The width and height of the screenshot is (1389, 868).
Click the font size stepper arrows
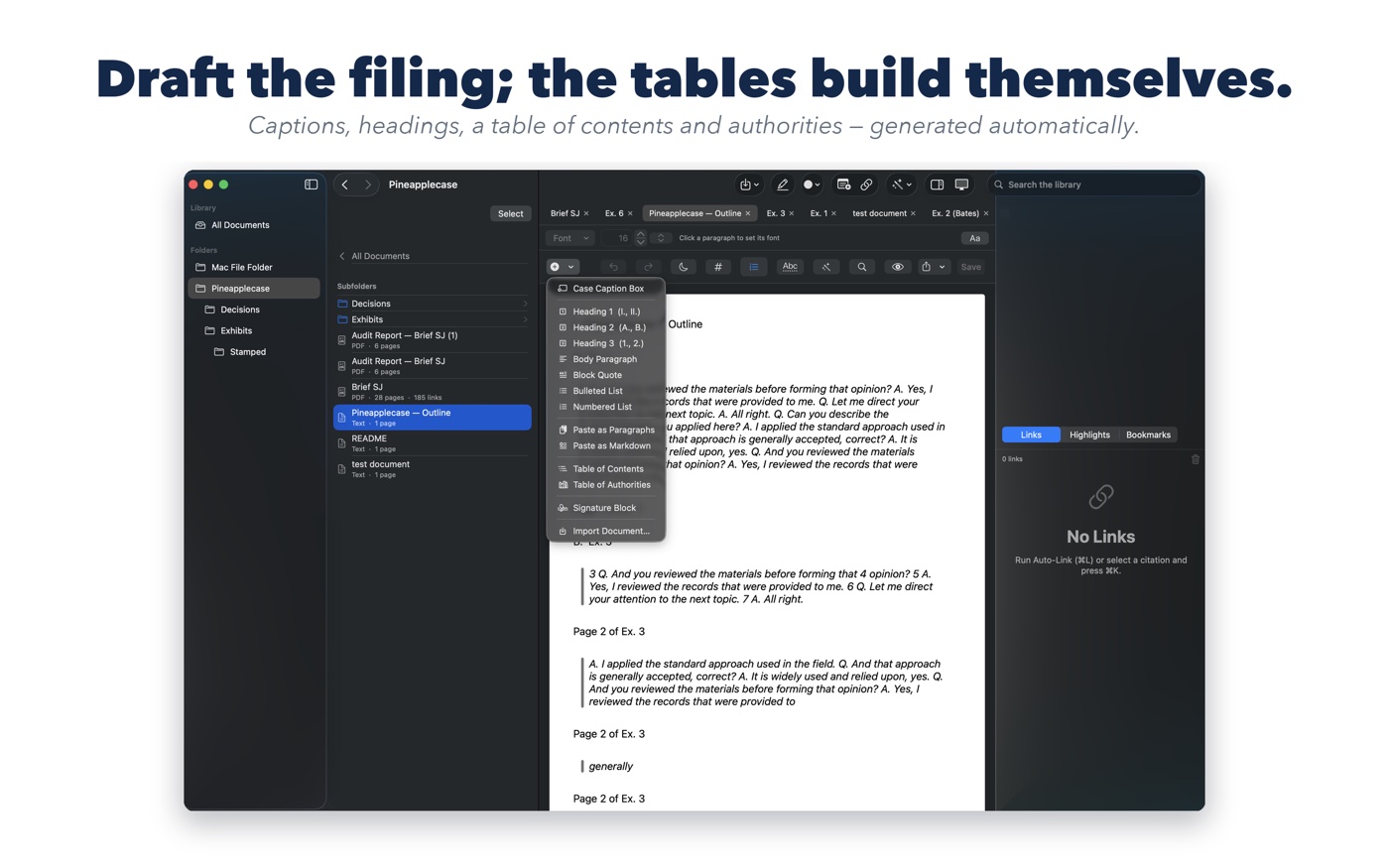(x=640, y=238)
